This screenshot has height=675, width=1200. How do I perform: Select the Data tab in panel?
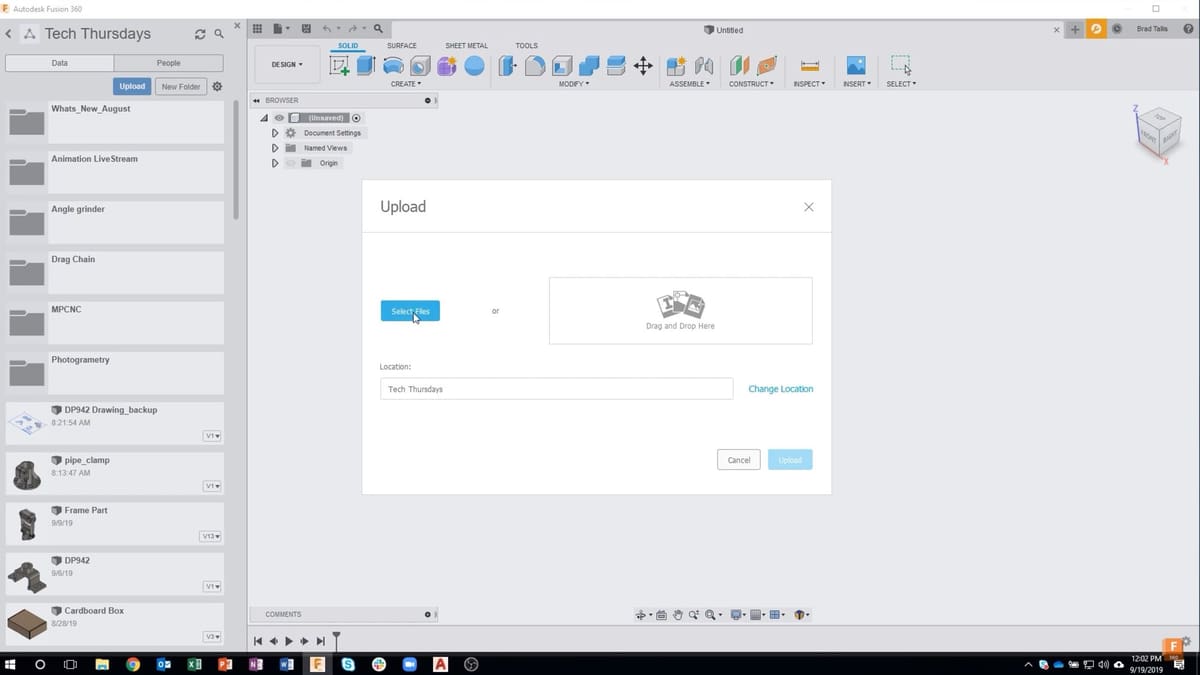(x=60, y=63)
